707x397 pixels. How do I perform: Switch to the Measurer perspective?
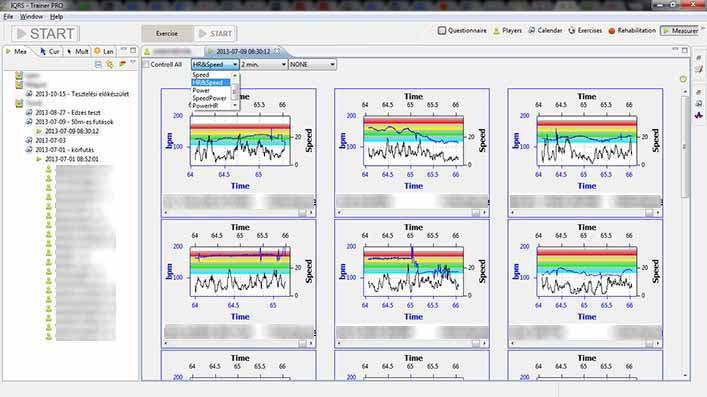[x=680, y=30]
